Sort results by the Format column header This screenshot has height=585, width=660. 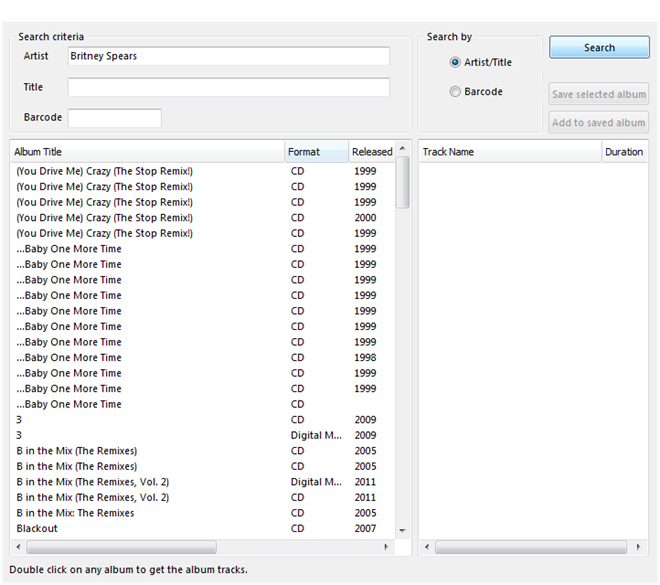coord(317,152)
